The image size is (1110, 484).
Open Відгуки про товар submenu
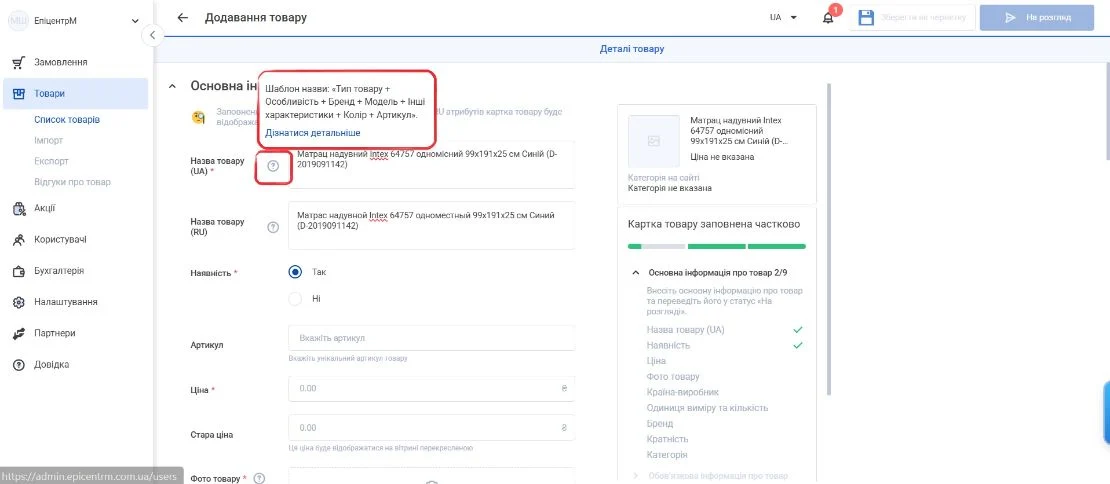pyautogui.click(x=73, y=182)
